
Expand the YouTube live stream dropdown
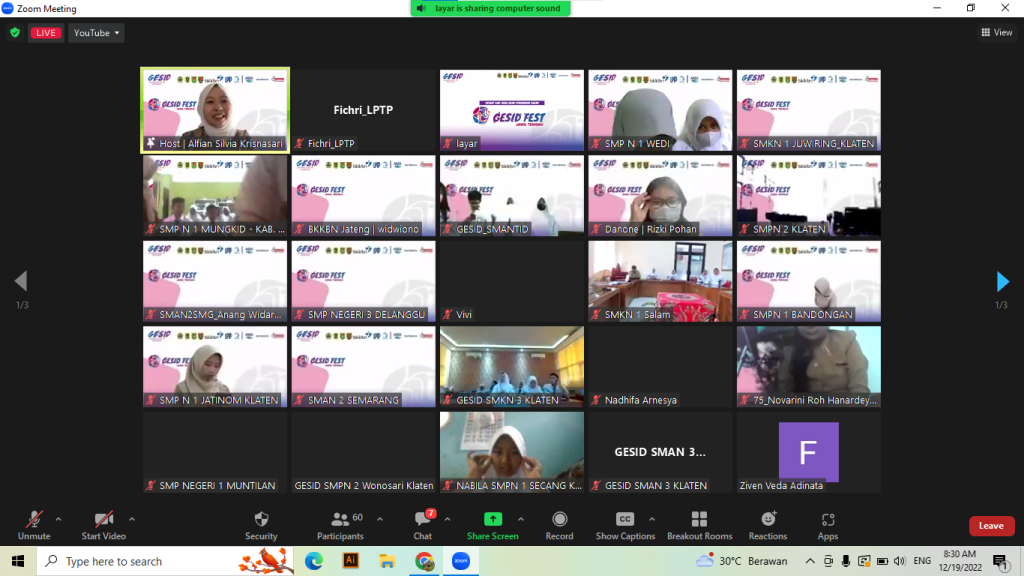tap(96, 33)
